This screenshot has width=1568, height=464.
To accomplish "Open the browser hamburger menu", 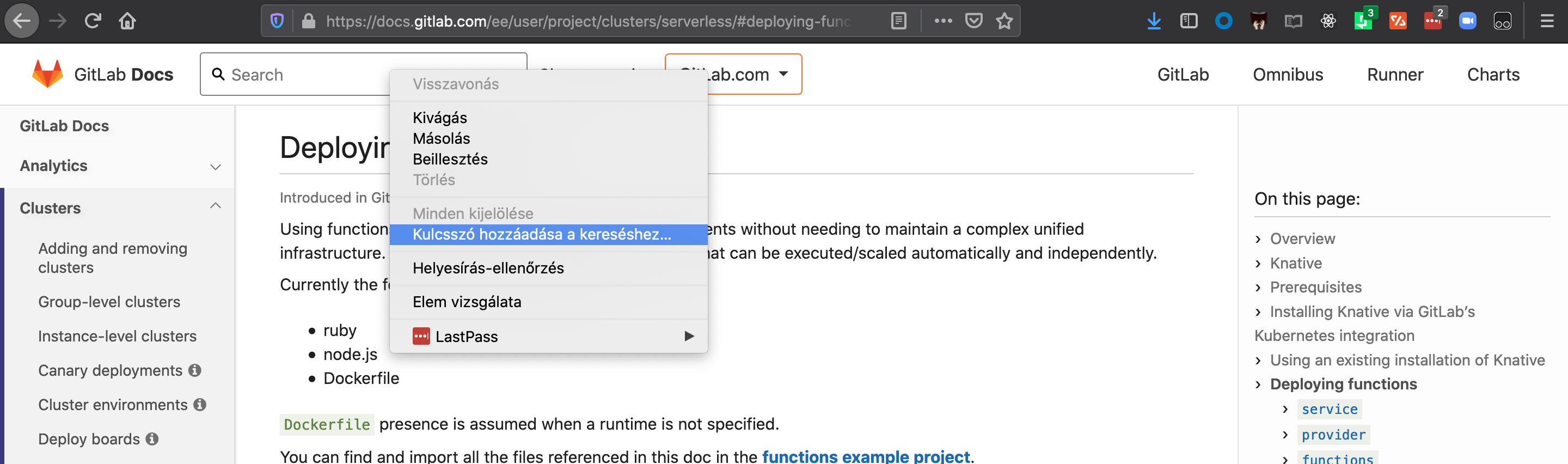I will coord(1547,21).
